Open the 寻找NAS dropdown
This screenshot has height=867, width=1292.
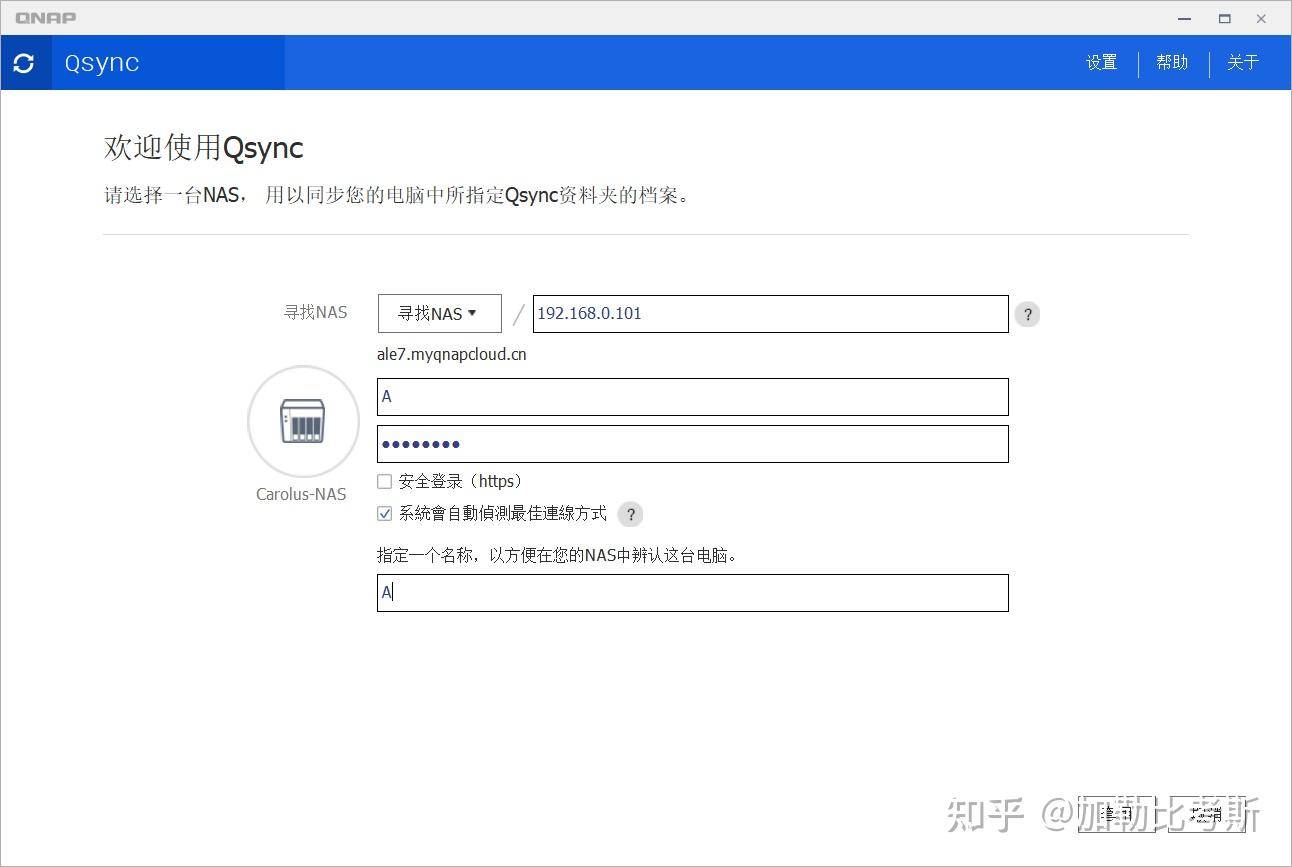coord(439,313)
